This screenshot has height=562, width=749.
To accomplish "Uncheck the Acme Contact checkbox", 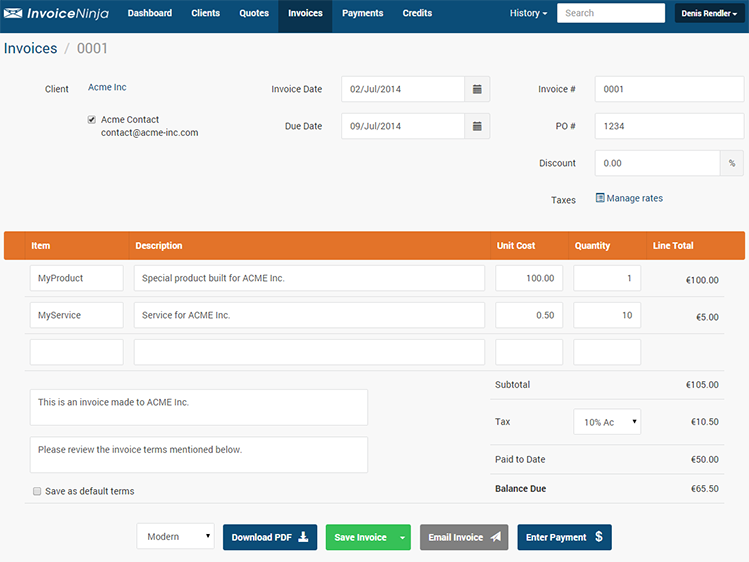I will (x=92, y=120).
